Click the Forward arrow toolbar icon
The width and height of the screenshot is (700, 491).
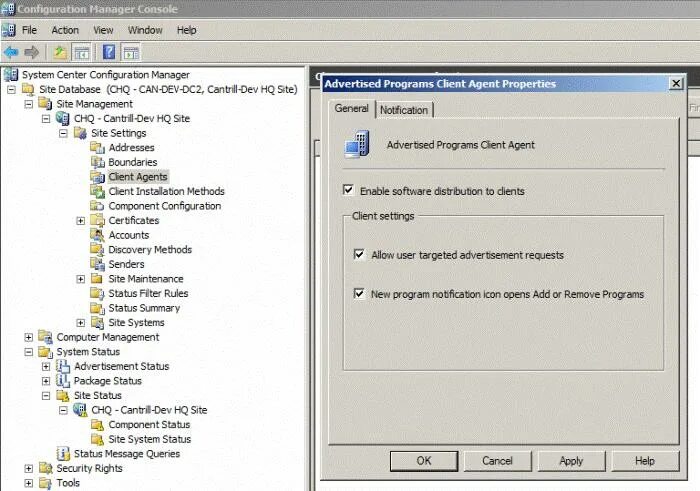click(x=31, y=53)
